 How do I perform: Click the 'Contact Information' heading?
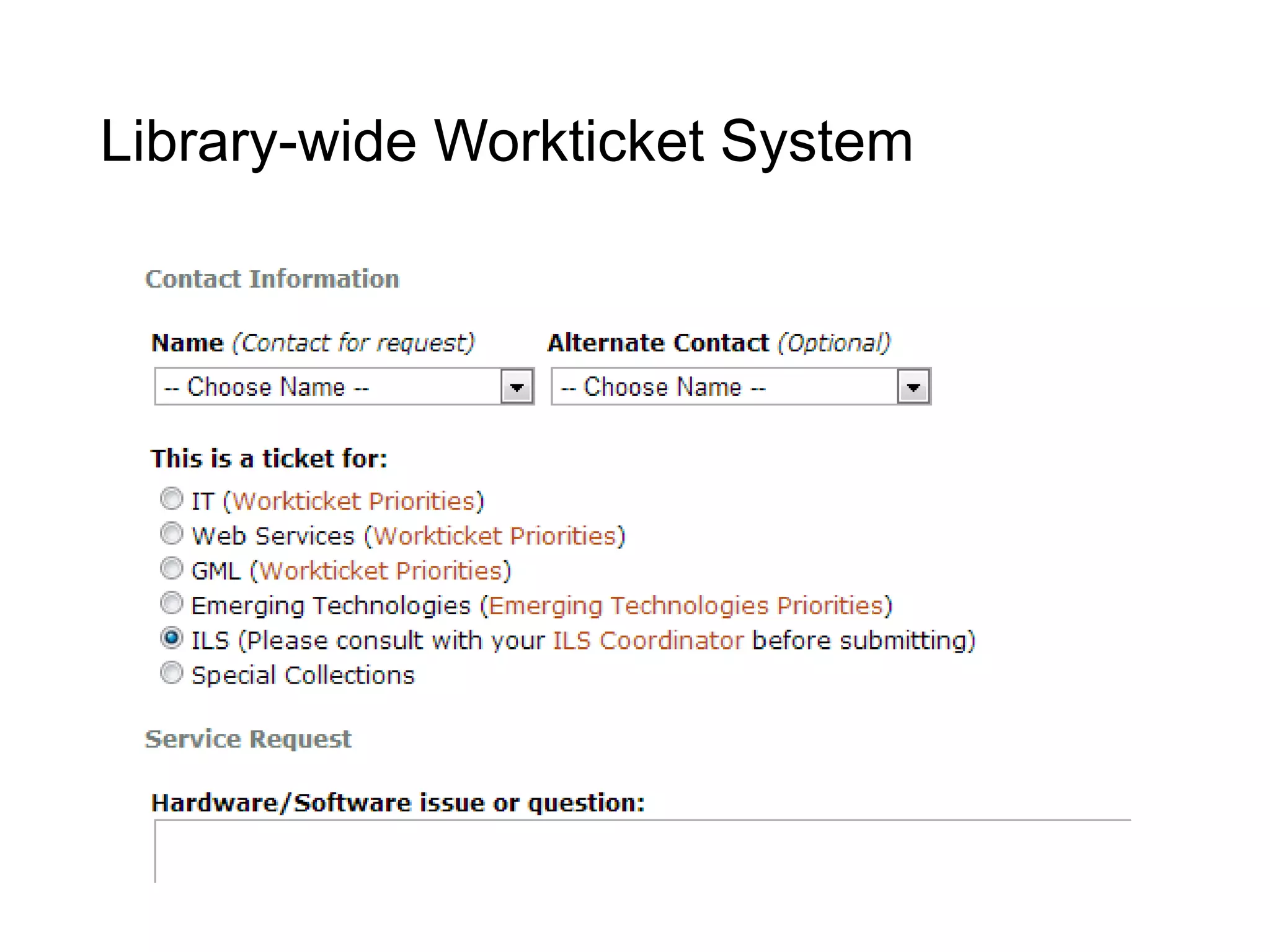(272, 279)
